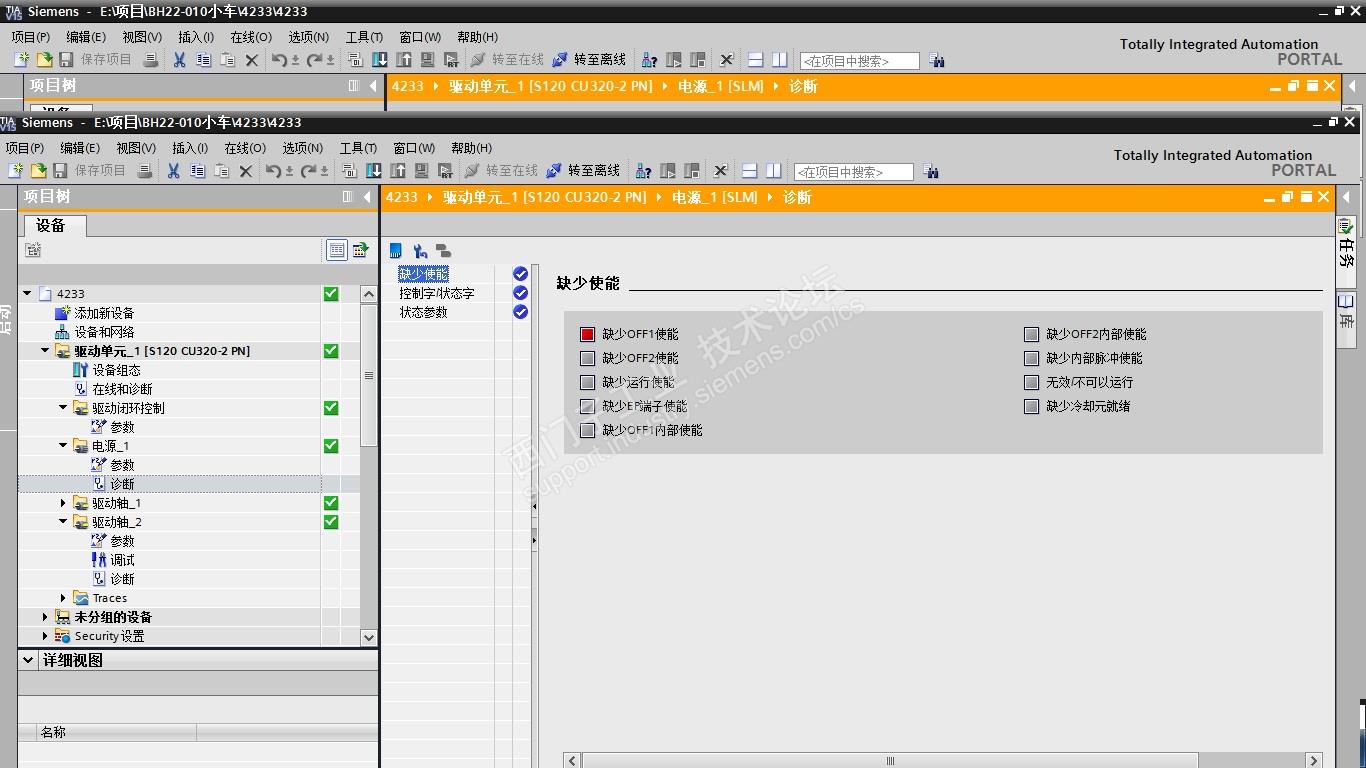Click the new project icon in the front window toolbar
The height and width of the screenshot is (768, 1366).
15,171
